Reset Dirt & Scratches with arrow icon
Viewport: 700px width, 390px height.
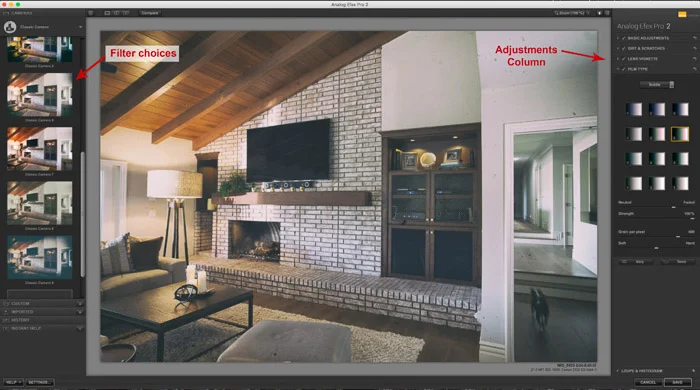click(x=694, y=48)
